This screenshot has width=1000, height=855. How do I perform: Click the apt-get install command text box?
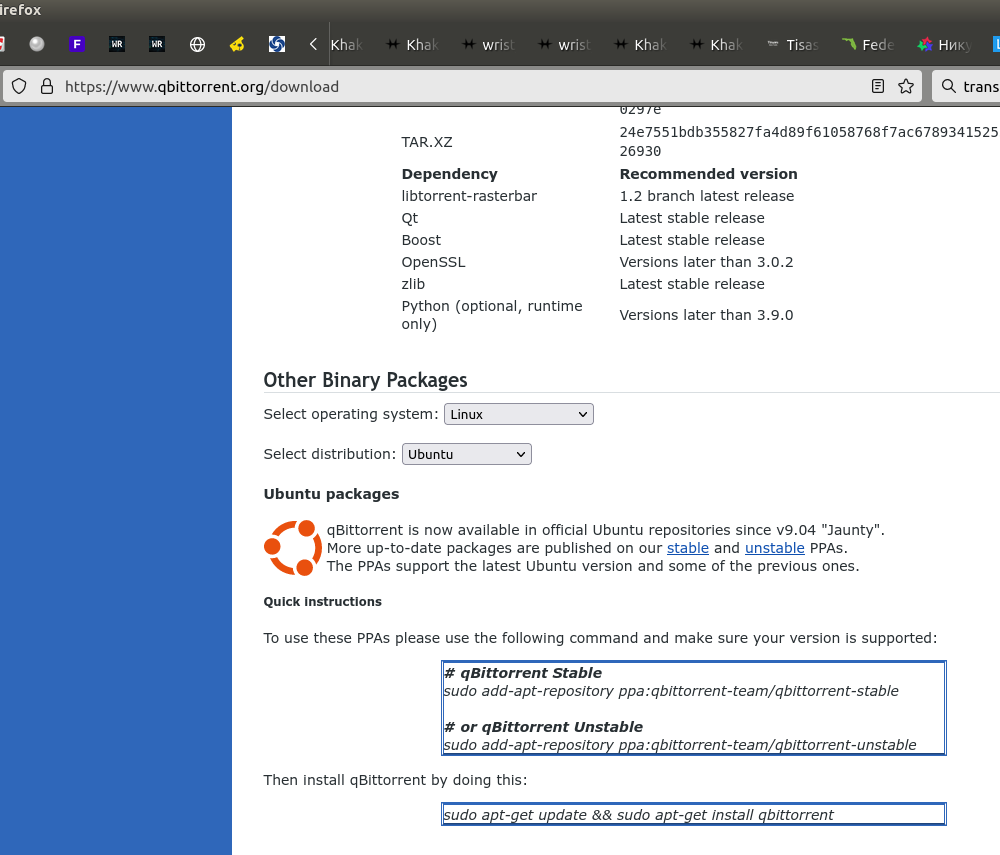[x=693, y=815]
